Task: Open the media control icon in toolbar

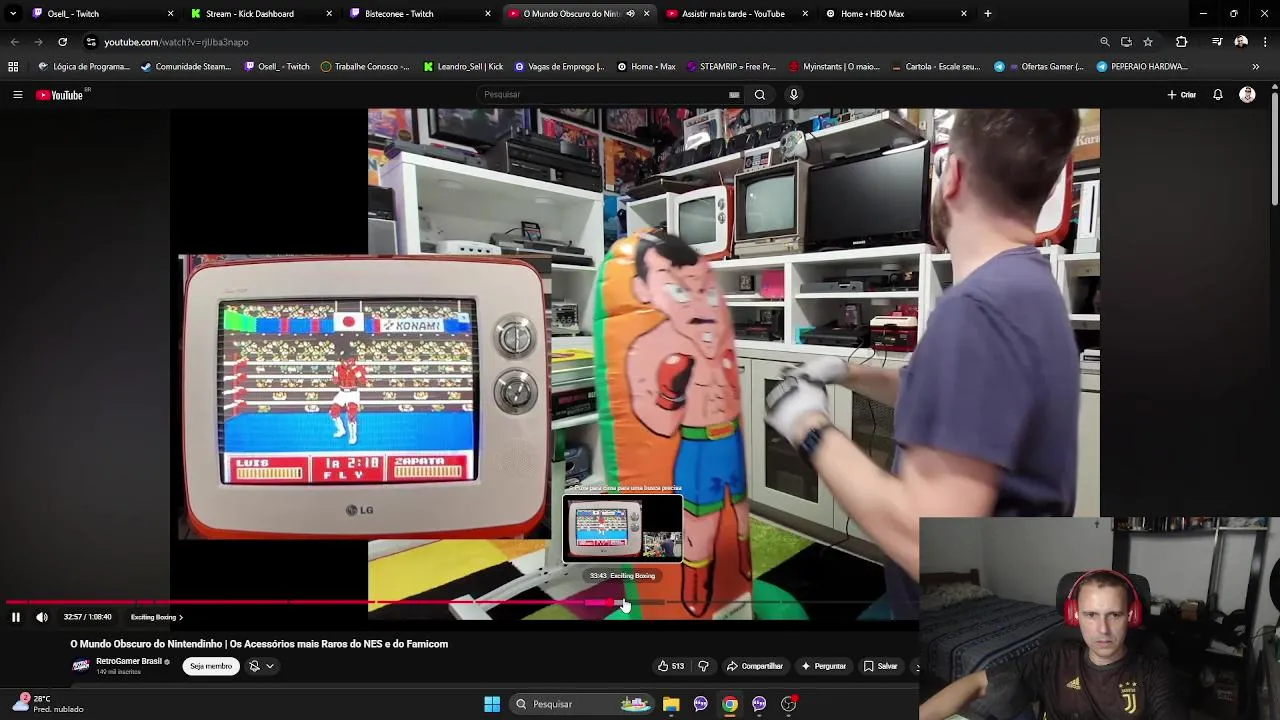Action: coord(1217,42)
